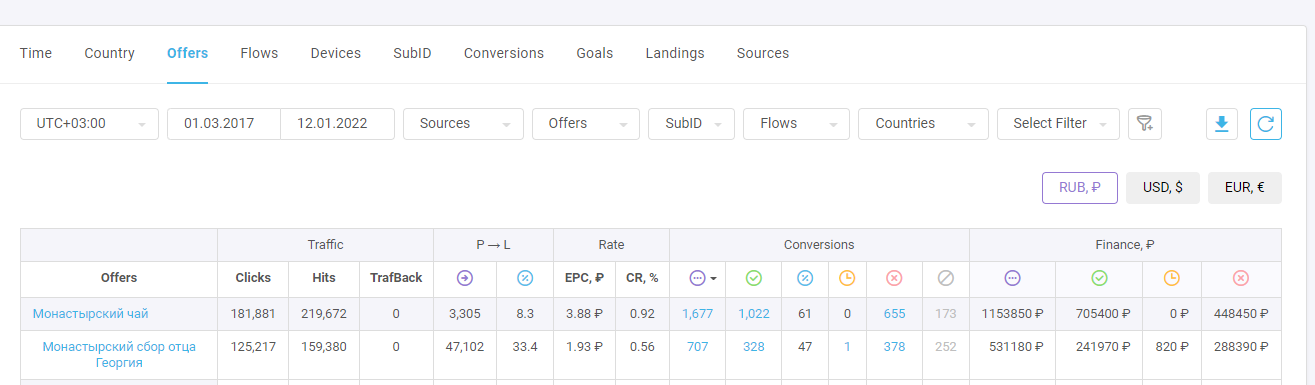
Task: Switch currency to USD, $
Action: click(1163, 188)
